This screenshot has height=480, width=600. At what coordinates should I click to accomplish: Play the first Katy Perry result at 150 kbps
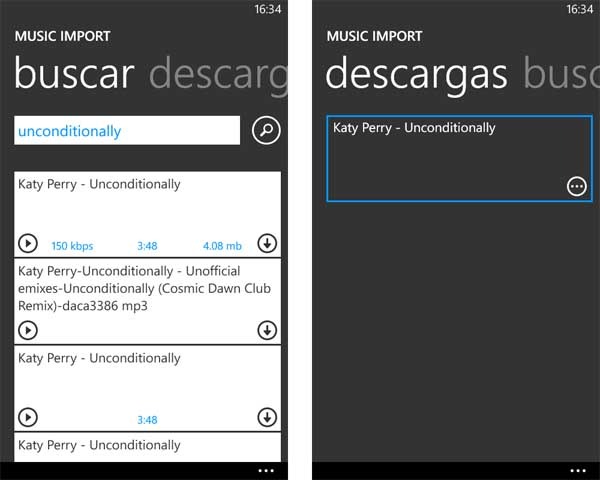[x=28, y=243]
